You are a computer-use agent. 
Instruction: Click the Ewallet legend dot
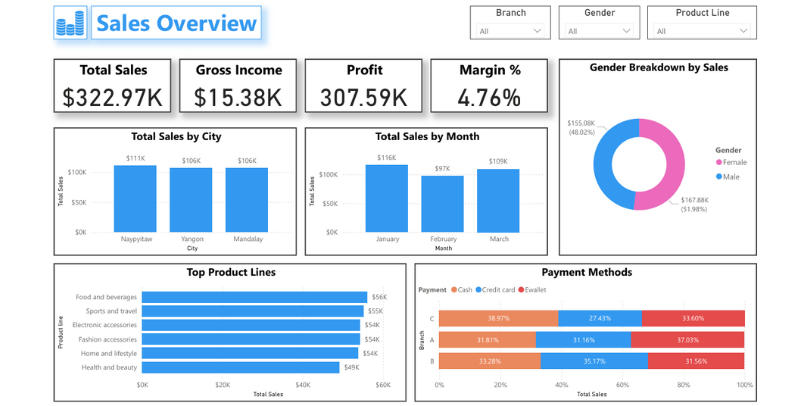click(x=520, y=290)
